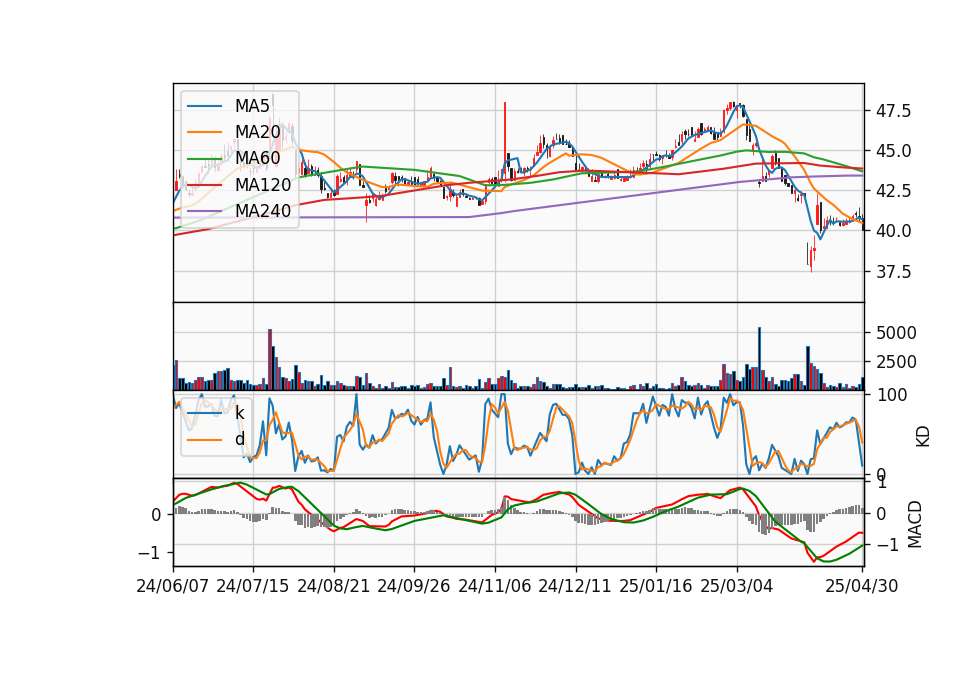The height and width of the screenshot is (690, 960).
Task: Click the MA60 legend label
Action: 257,159
